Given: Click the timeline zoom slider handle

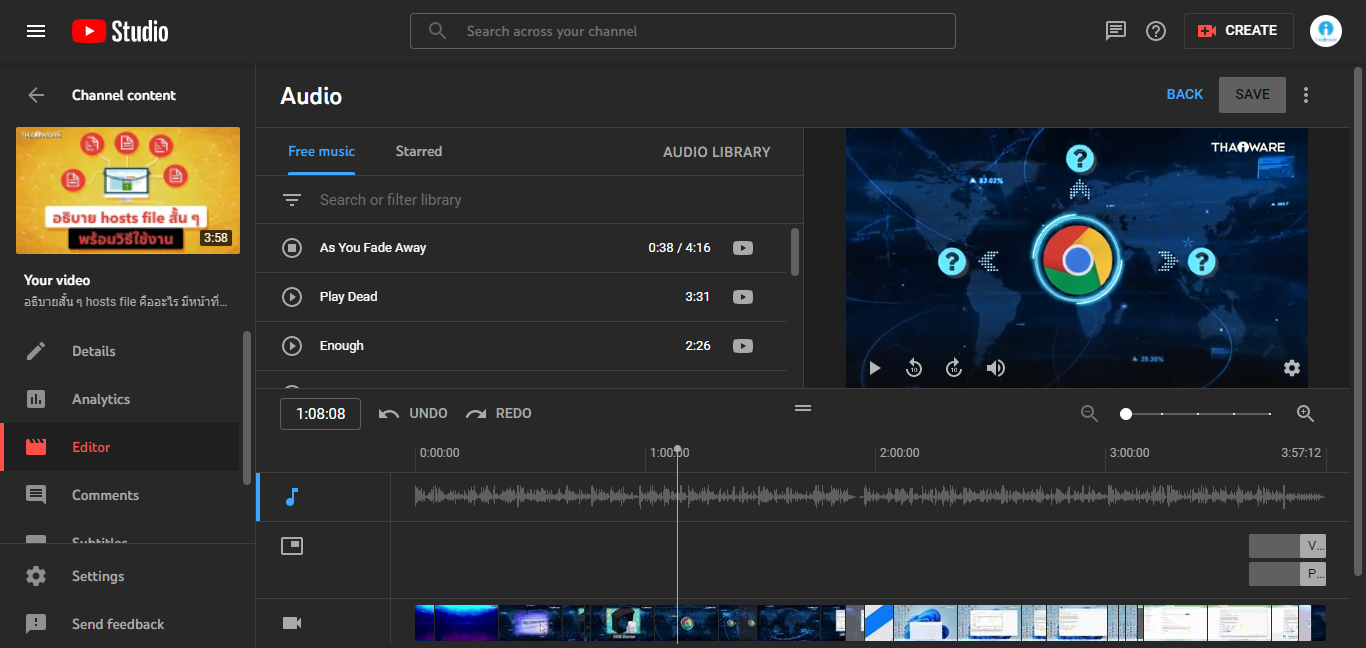Looking at the screenshot, I should pyautogui.click(x=1126, y=414).
